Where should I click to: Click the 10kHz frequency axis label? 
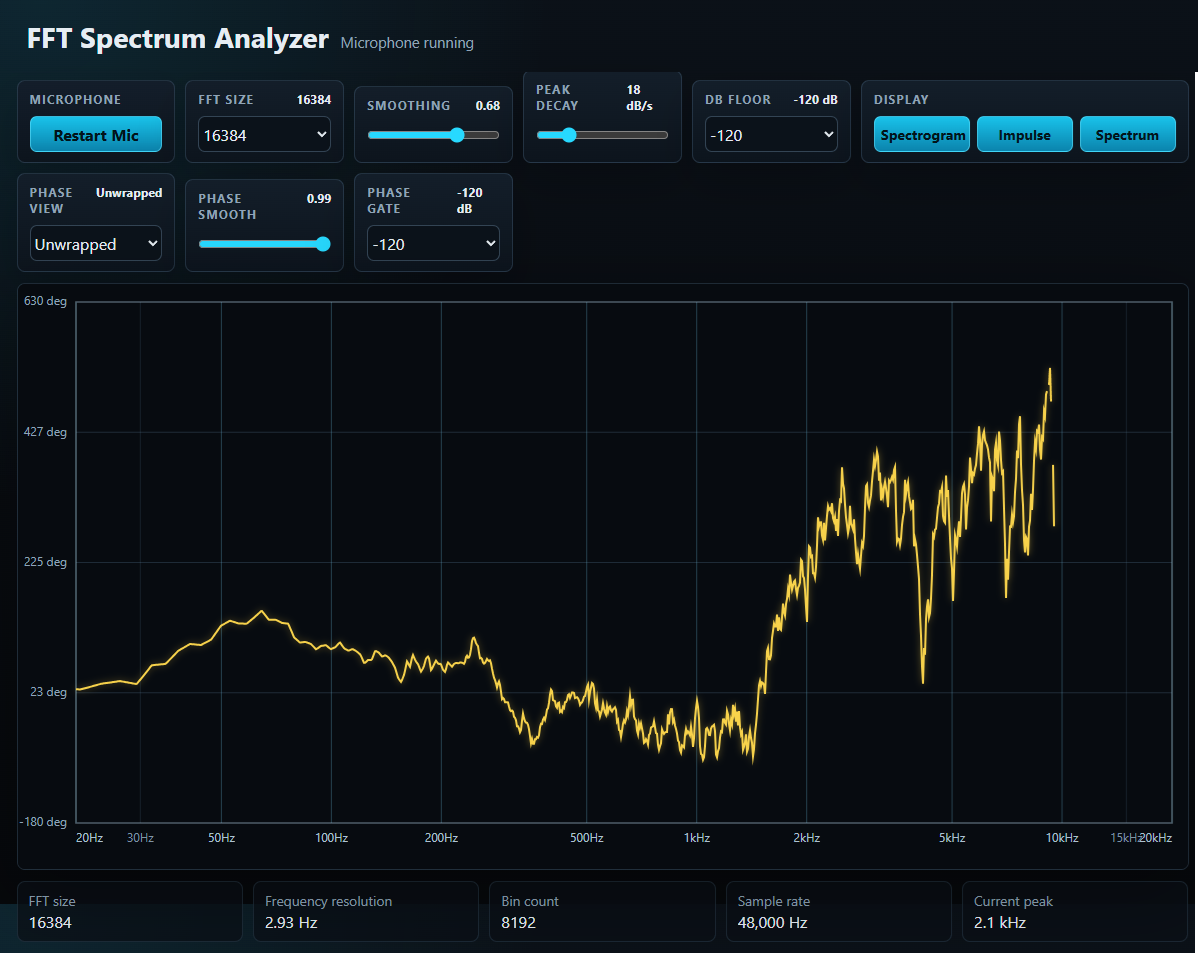click(1062, 838)
